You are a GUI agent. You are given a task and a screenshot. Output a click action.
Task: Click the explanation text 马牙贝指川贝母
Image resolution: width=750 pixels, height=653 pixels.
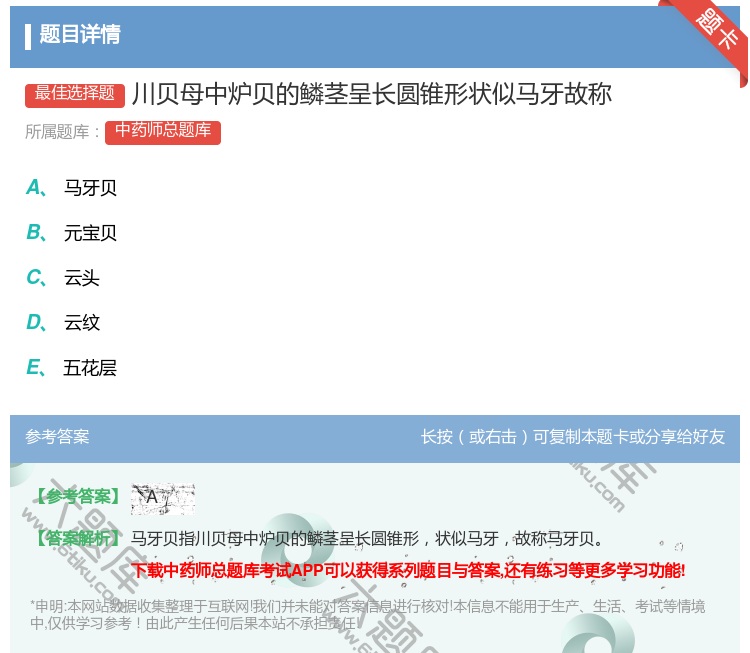366,539
